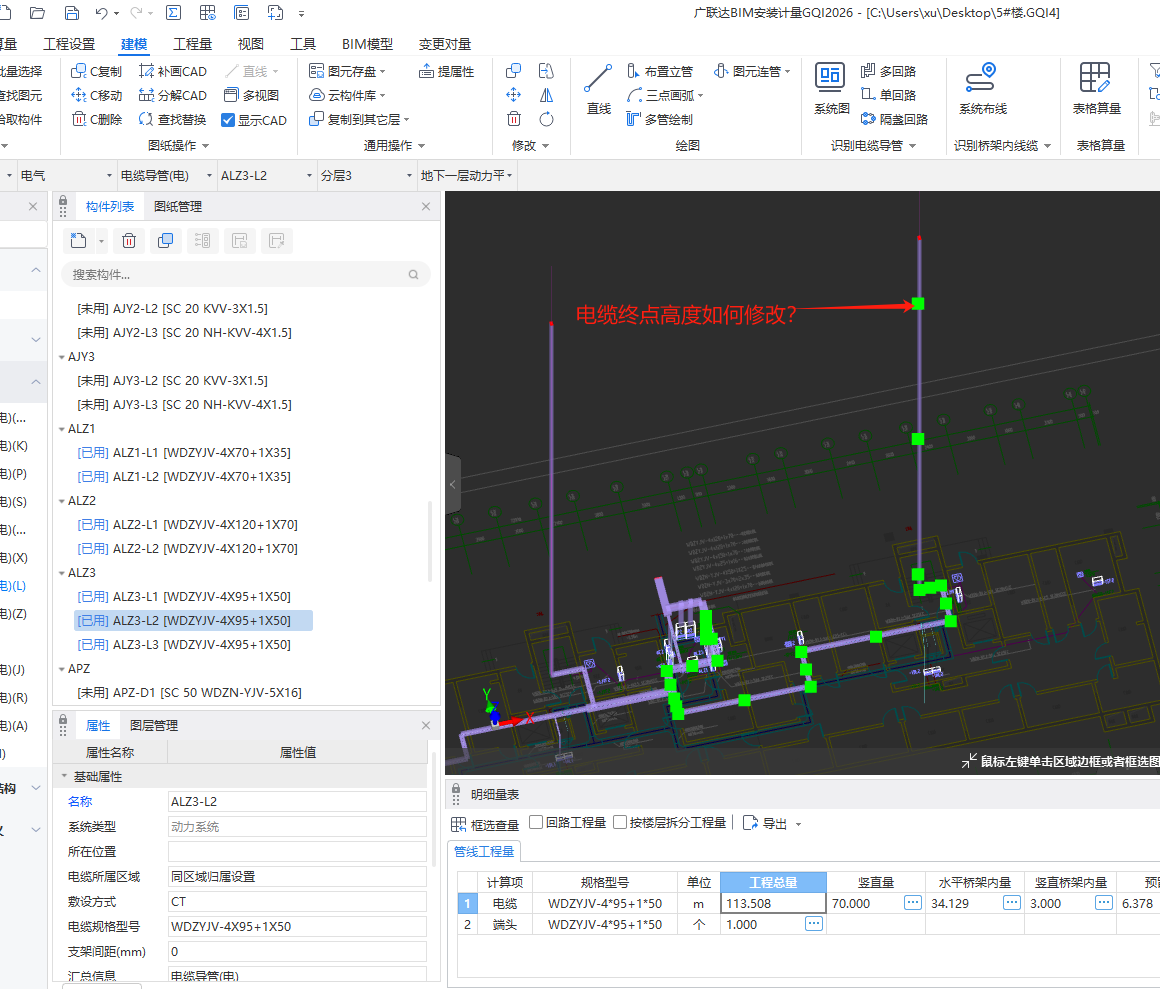The image size is (1160, 989).
Task: Click the 分解CAD tool
Action: pos(172,95)
